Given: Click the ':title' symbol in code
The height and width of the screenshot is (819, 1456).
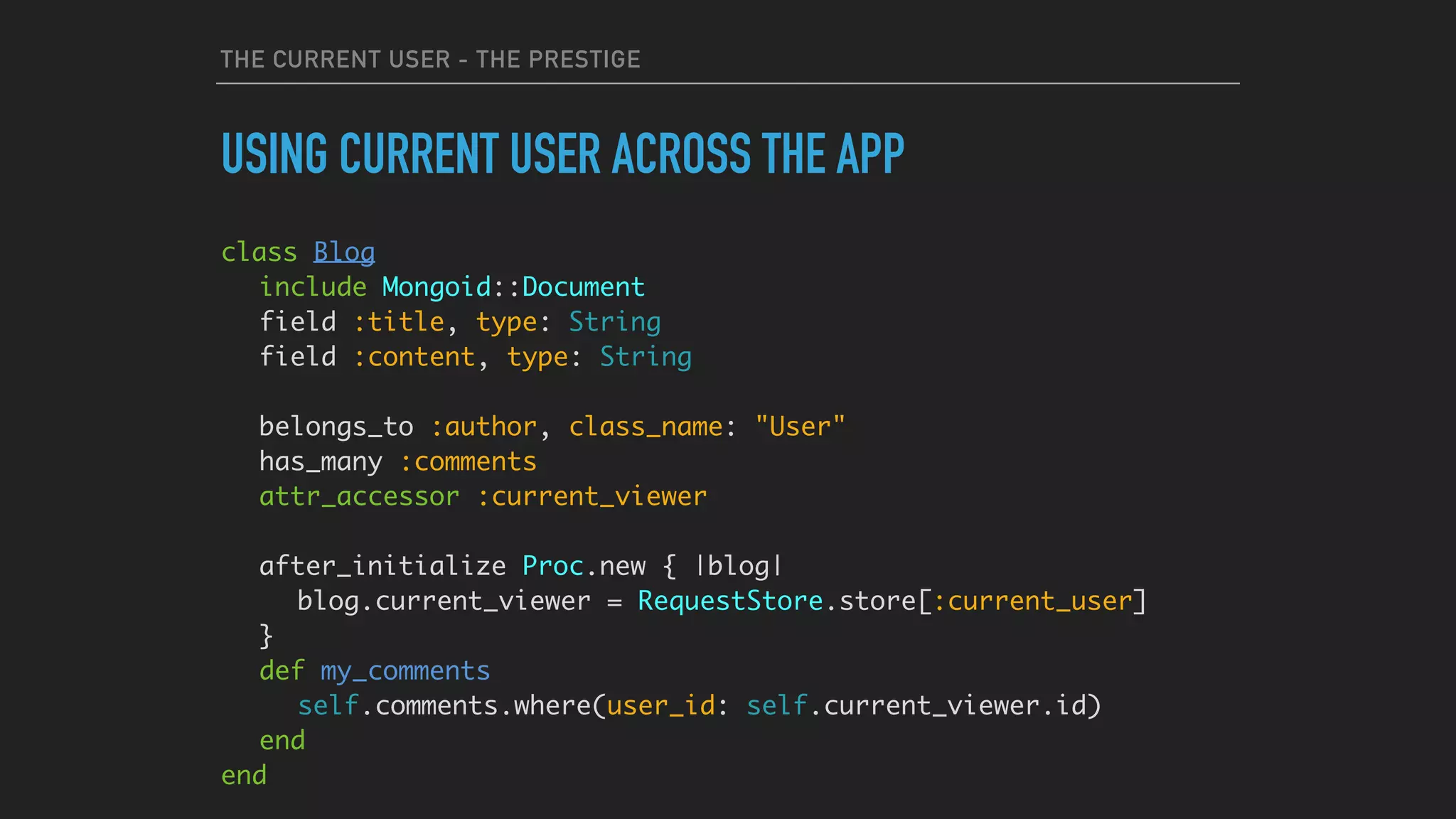Looking at the screenshot, I should (399, 322).
